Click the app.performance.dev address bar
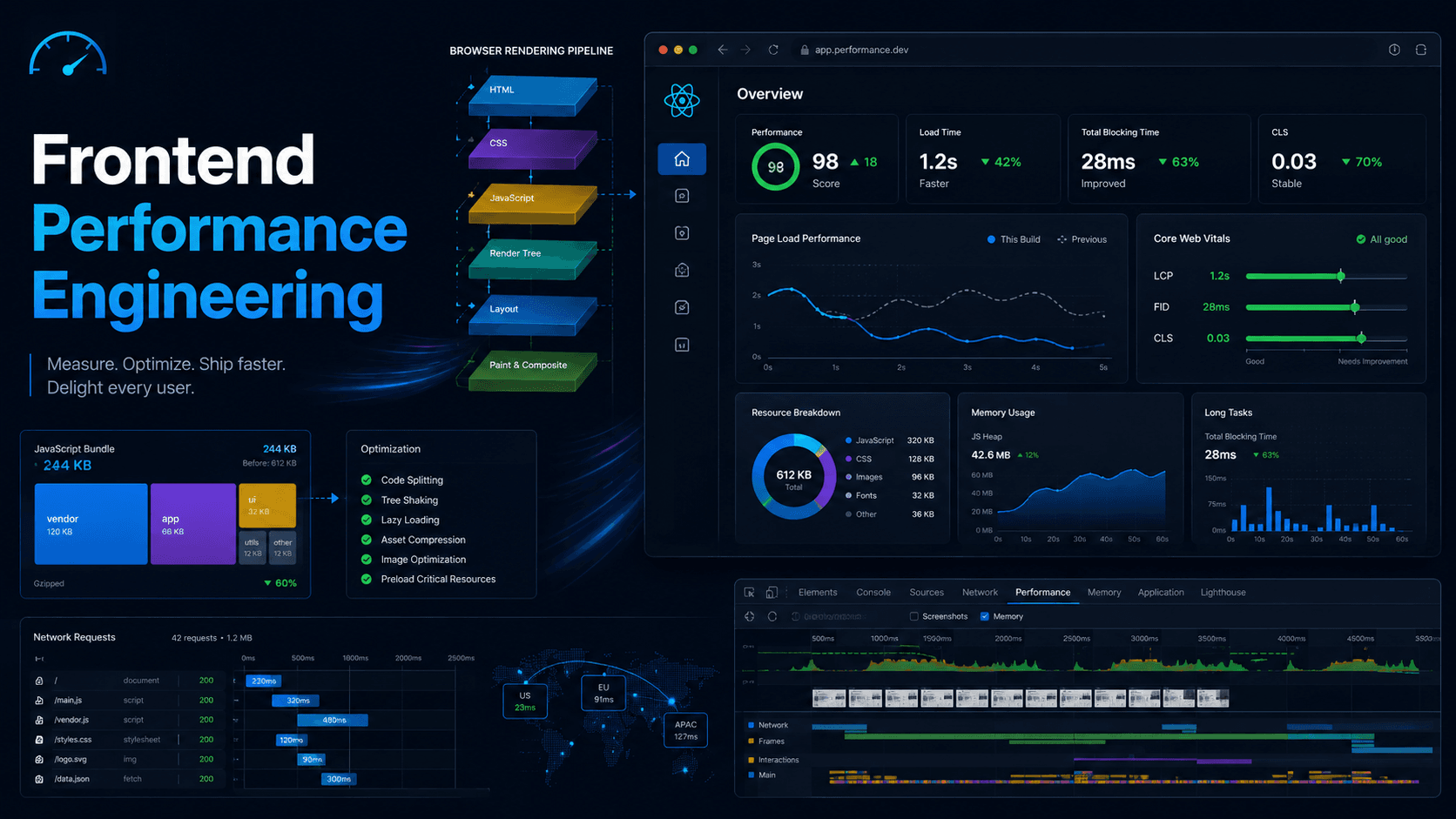Image resolution: width=1456 pixels, height=819 pixels. pos(861,50)
